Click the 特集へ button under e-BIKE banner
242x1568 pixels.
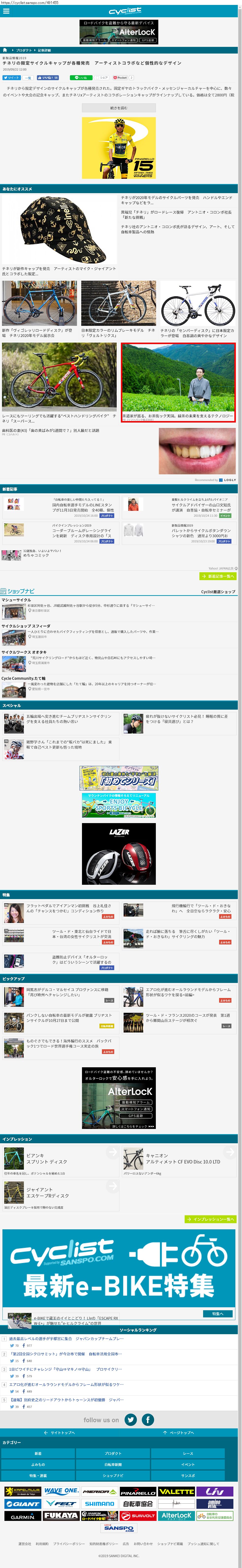point(218,1313)
